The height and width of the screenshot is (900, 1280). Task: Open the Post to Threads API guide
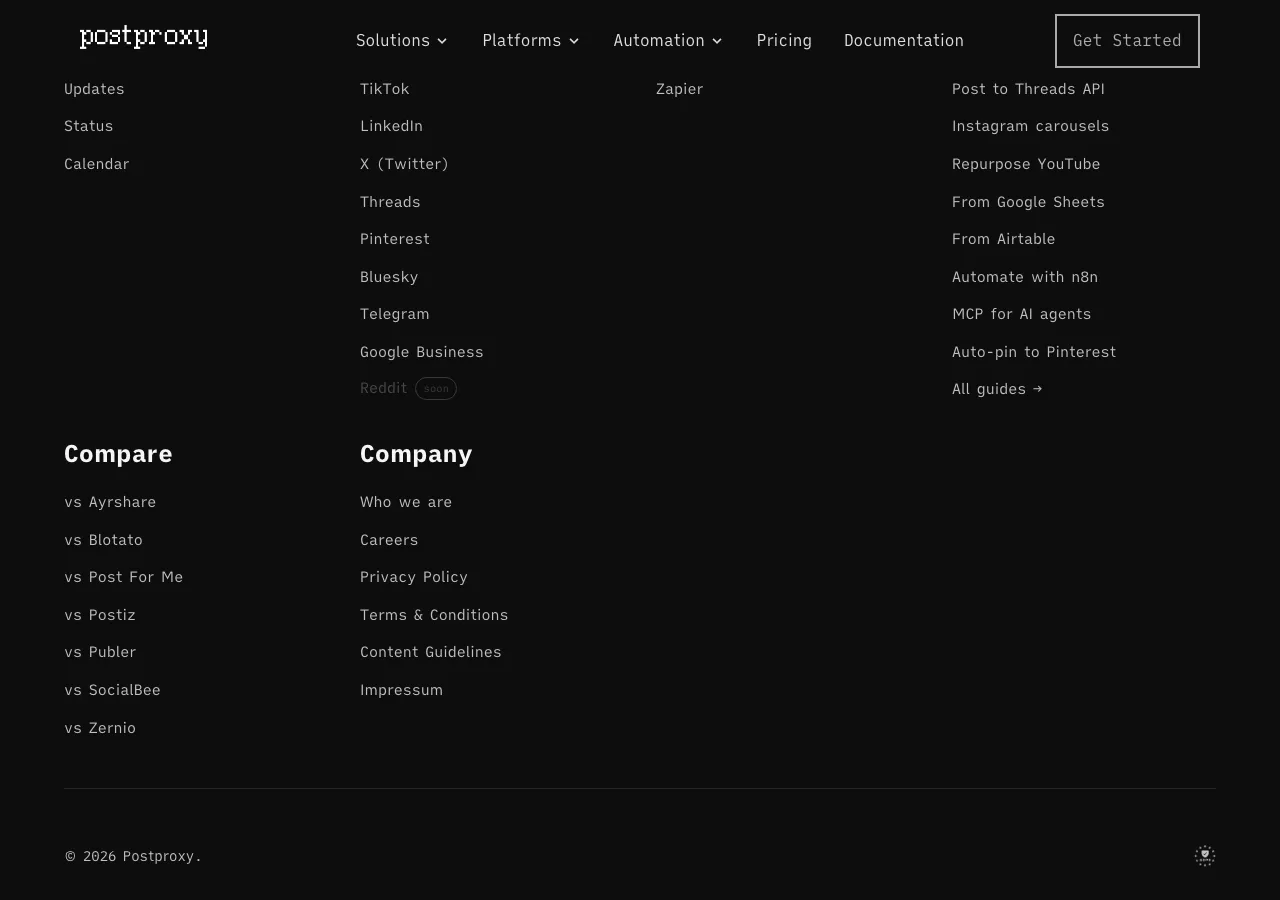(1028, 89)
